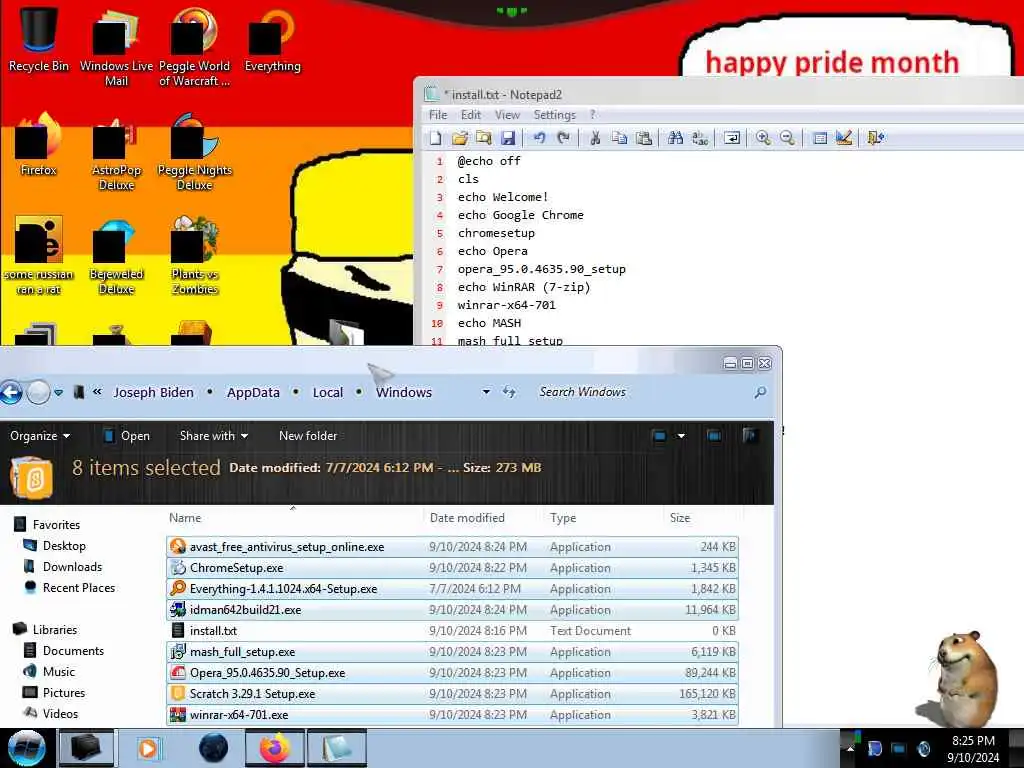Select avast_free_antivirus_setup_online.exe file

click(x=452, y=547)
